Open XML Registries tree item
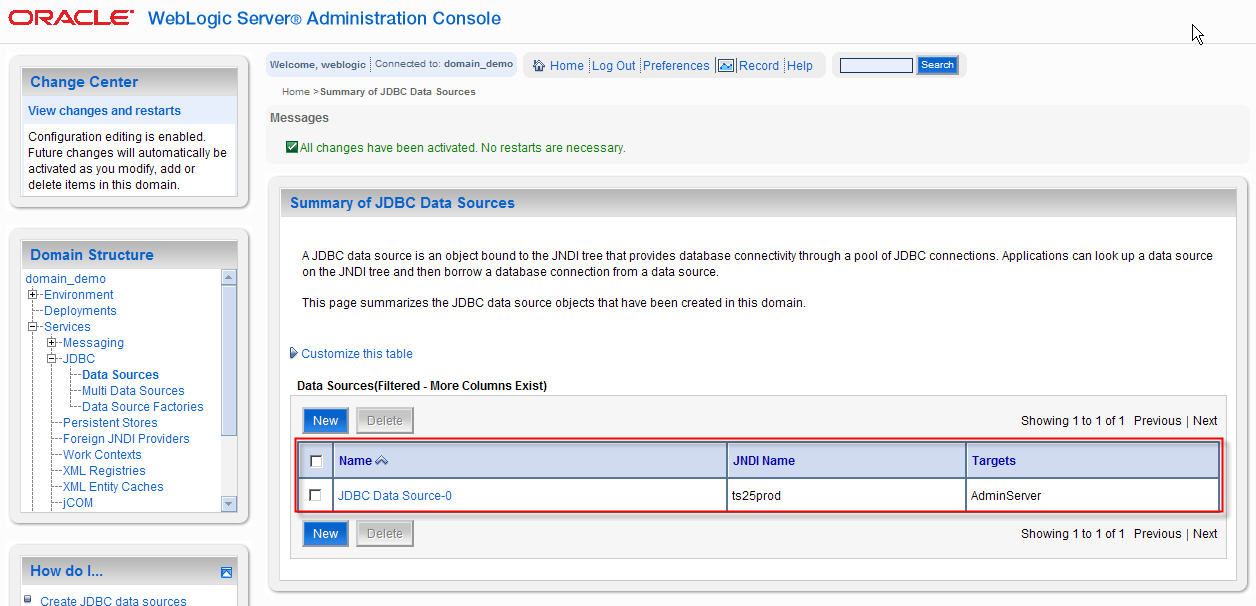 point(104,471)
